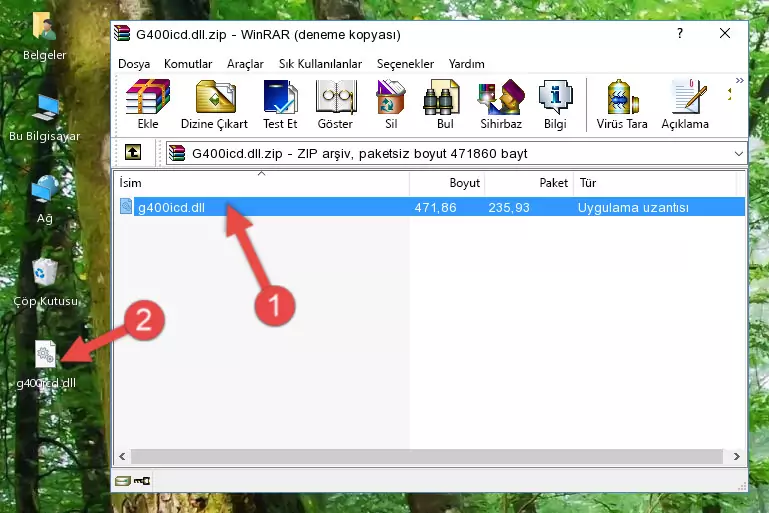Click the g400icd.dll file icon in list

[126, 206]
